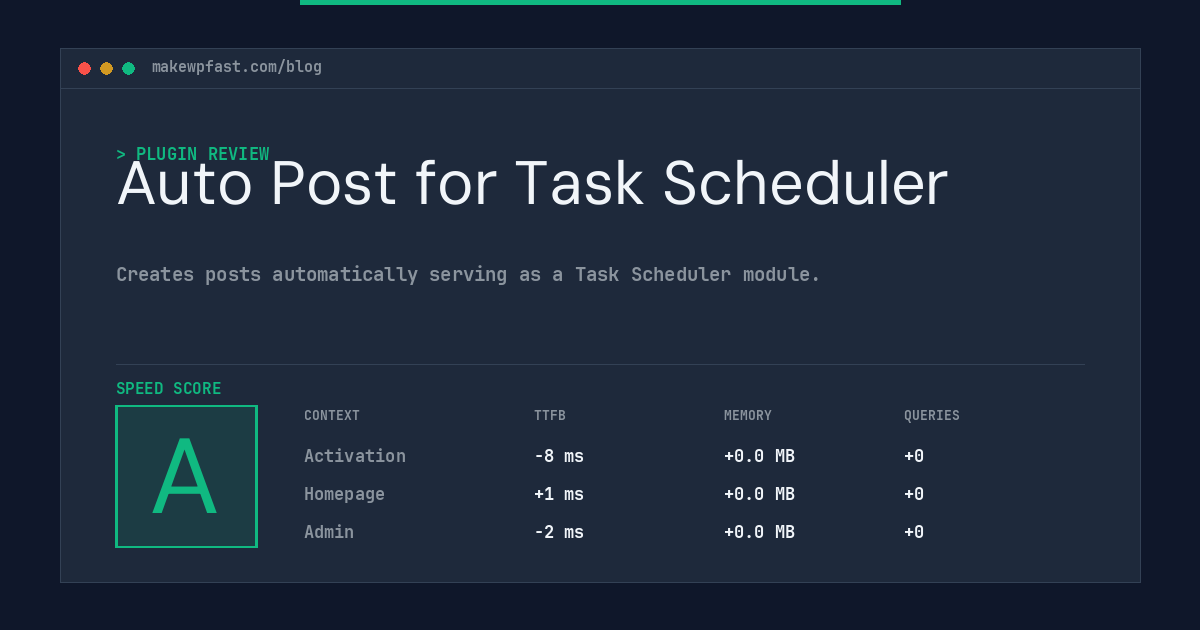Image resolution: width=1200 pixels, height=630 pixels.
Task: Click the 'QUERIES' column header
Action: [x=932, y=416]
